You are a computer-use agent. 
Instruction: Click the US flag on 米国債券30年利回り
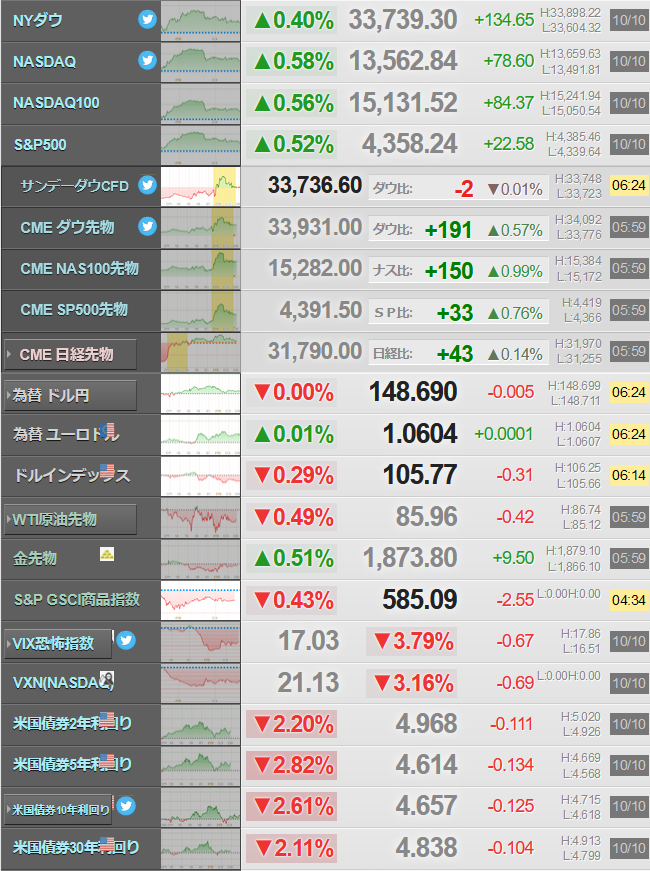click(107, 844)
